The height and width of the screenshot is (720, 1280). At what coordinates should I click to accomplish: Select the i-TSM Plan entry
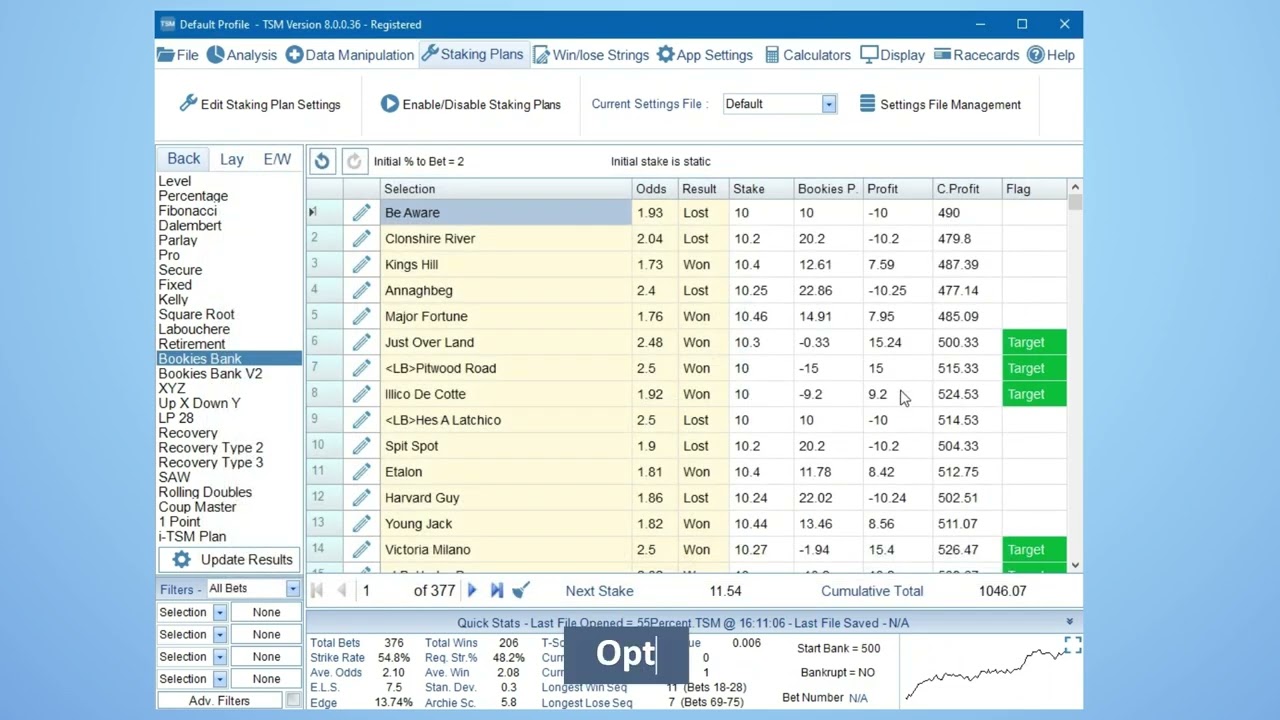[x=192, y=537]
